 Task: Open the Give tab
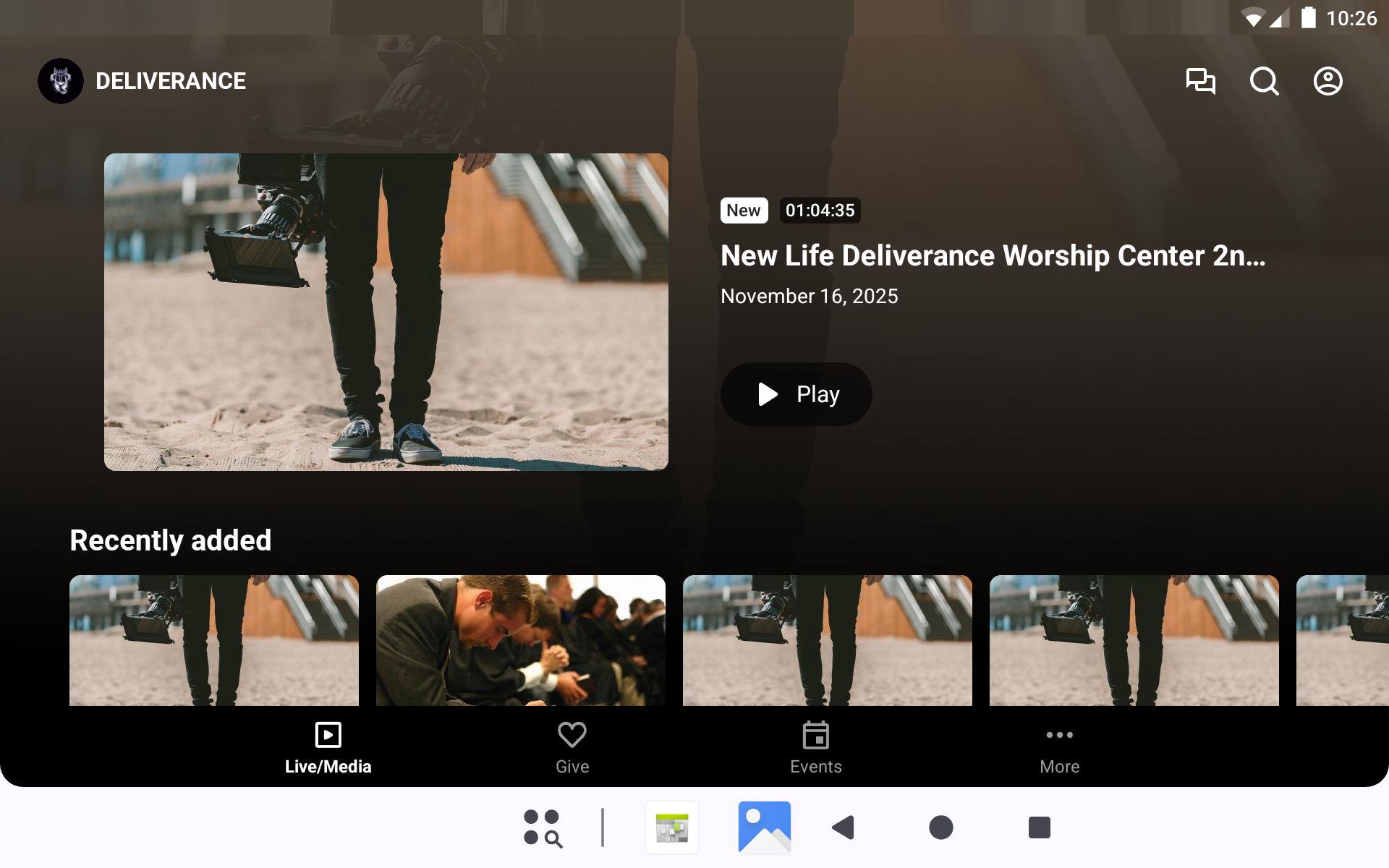coord(572,748)
